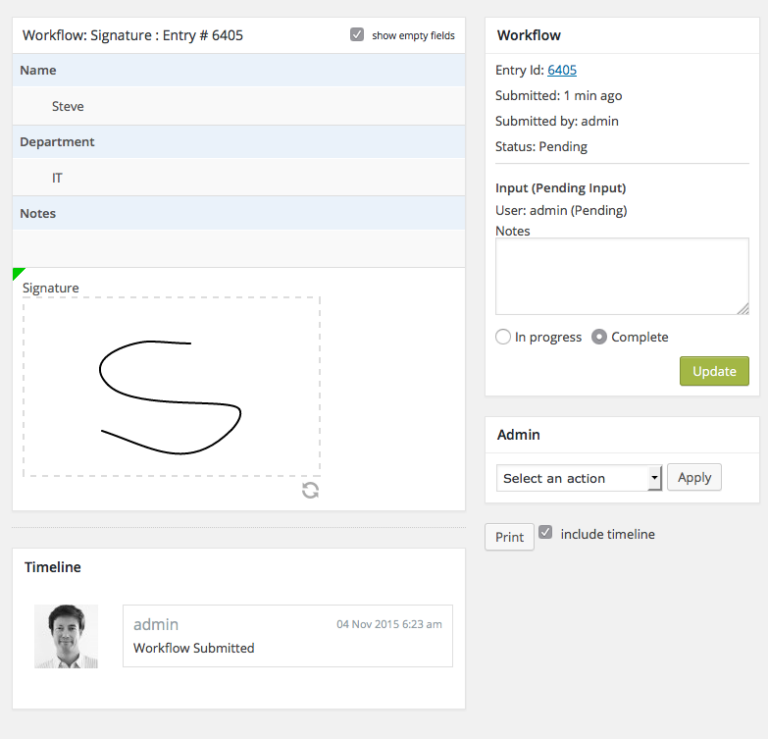Click the green corner marker above Signature
The width and height of the screenshot is (768, 739).
click(x=17, y=272)
